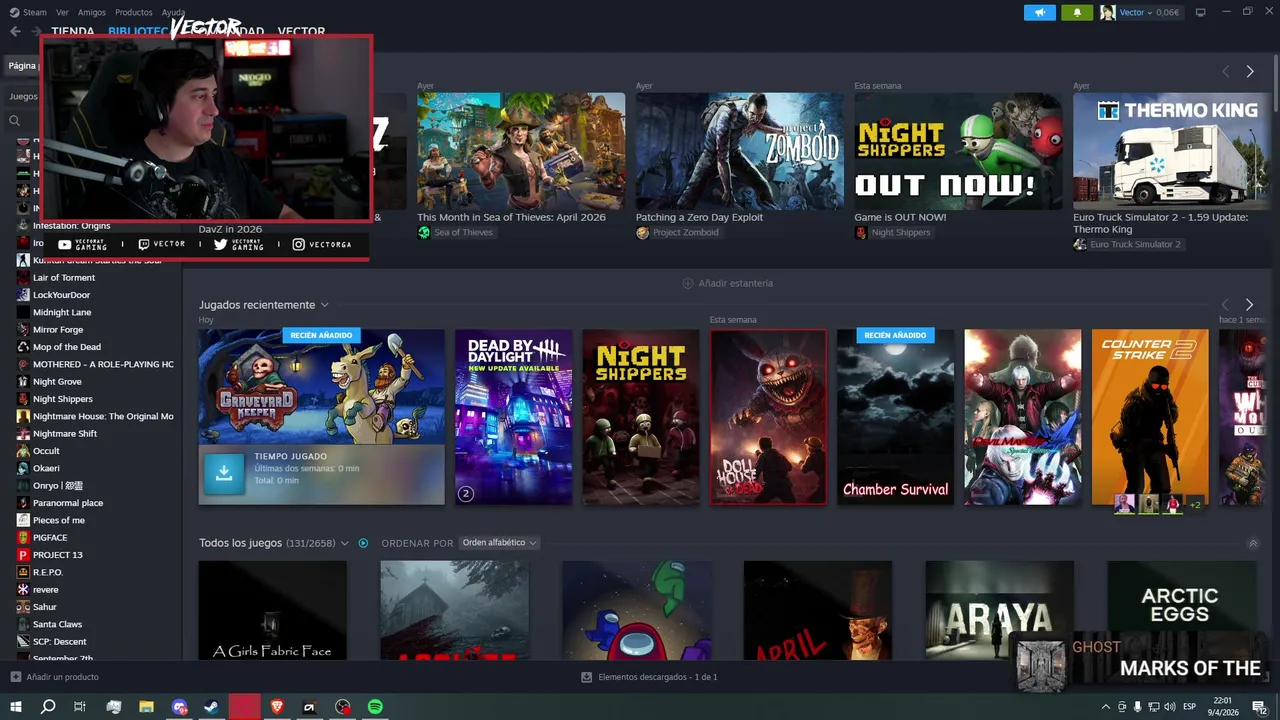Toggle the ready-to-play filter icon beside Todos los juegos
The height and width of the screenshot is (720, 1280).
coord(363,543)
